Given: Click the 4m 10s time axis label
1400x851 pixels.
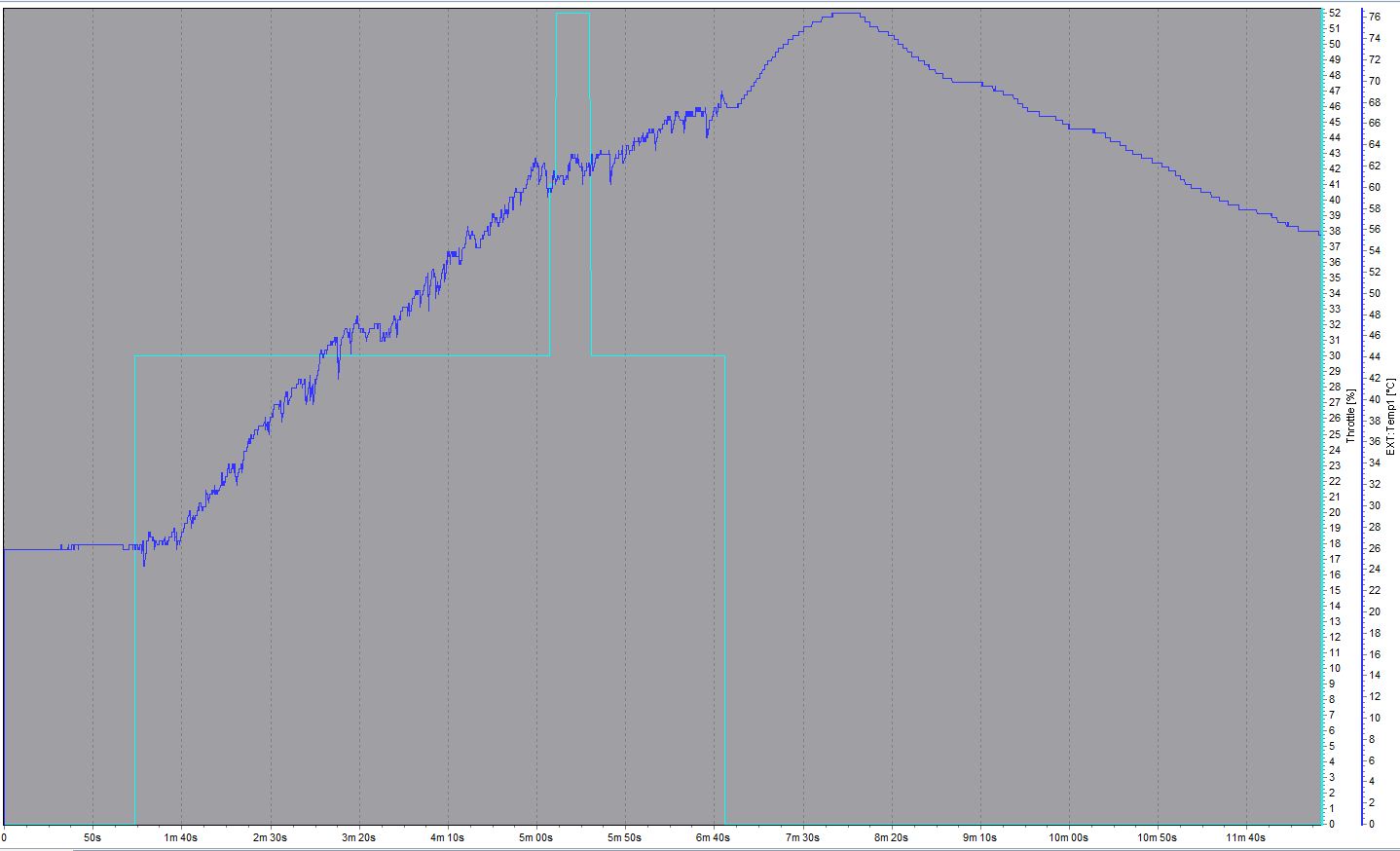Looking at the screenshot, I should coord(447,836).
